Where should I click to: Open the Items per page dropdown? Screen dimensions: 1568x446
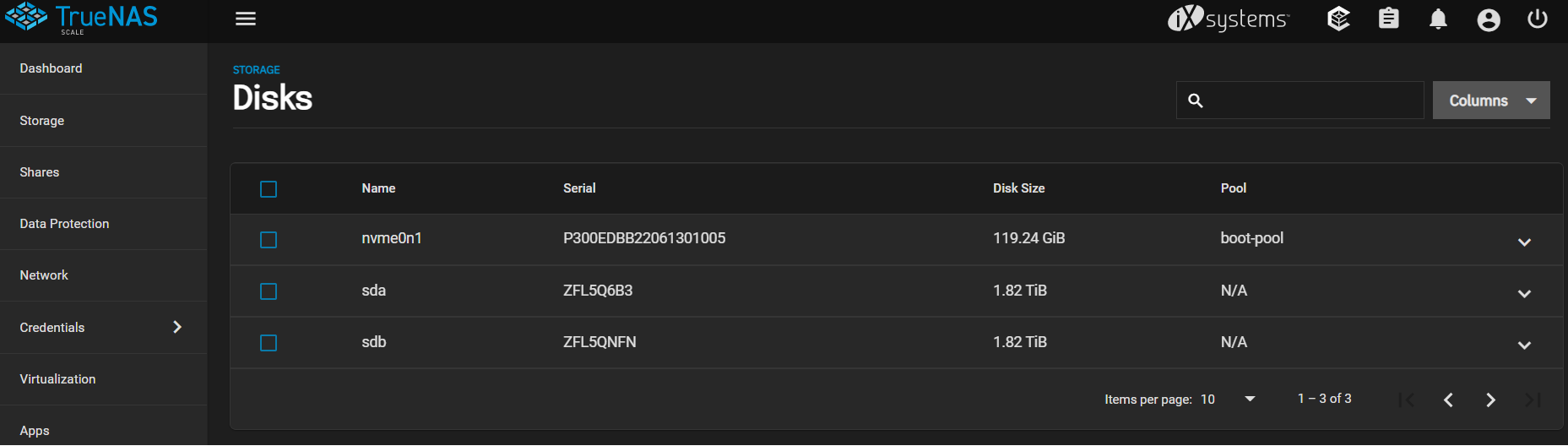pos(1229,400)
